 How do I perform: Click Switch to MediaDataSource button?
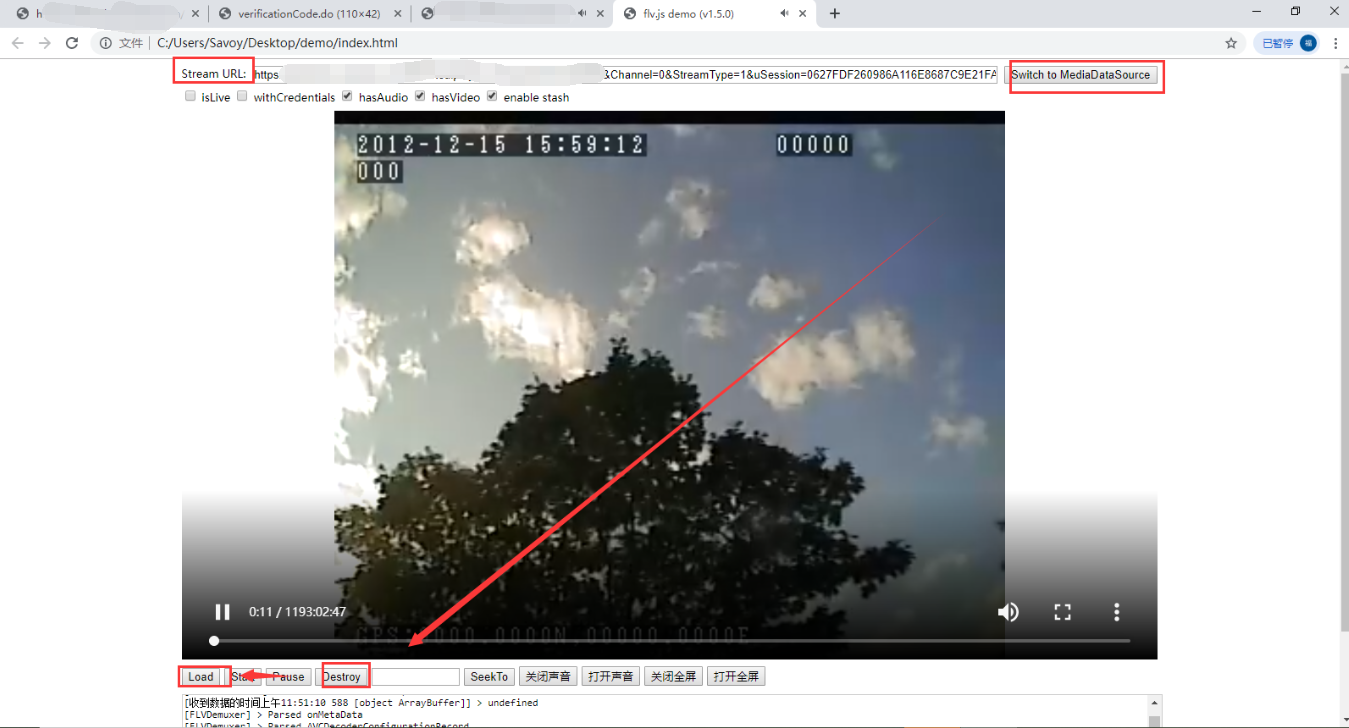click(x=1081, y=75)
